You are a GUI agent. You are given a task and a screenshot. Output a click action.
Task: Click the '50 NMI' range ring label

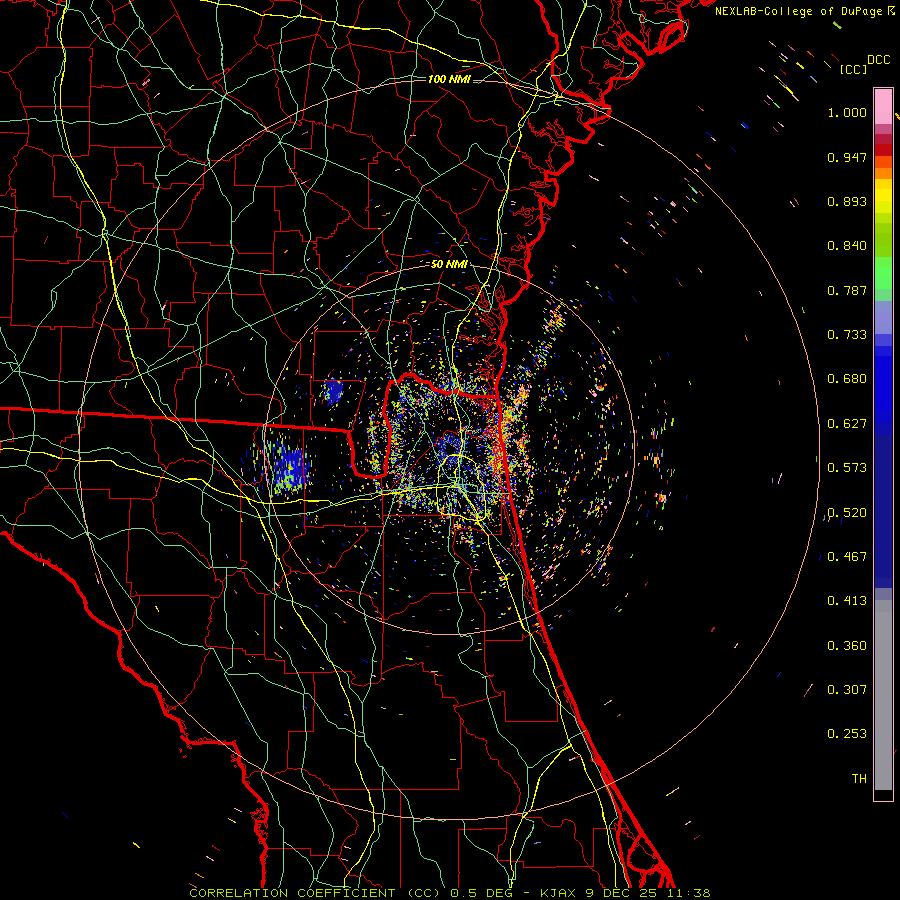point(449,264)
